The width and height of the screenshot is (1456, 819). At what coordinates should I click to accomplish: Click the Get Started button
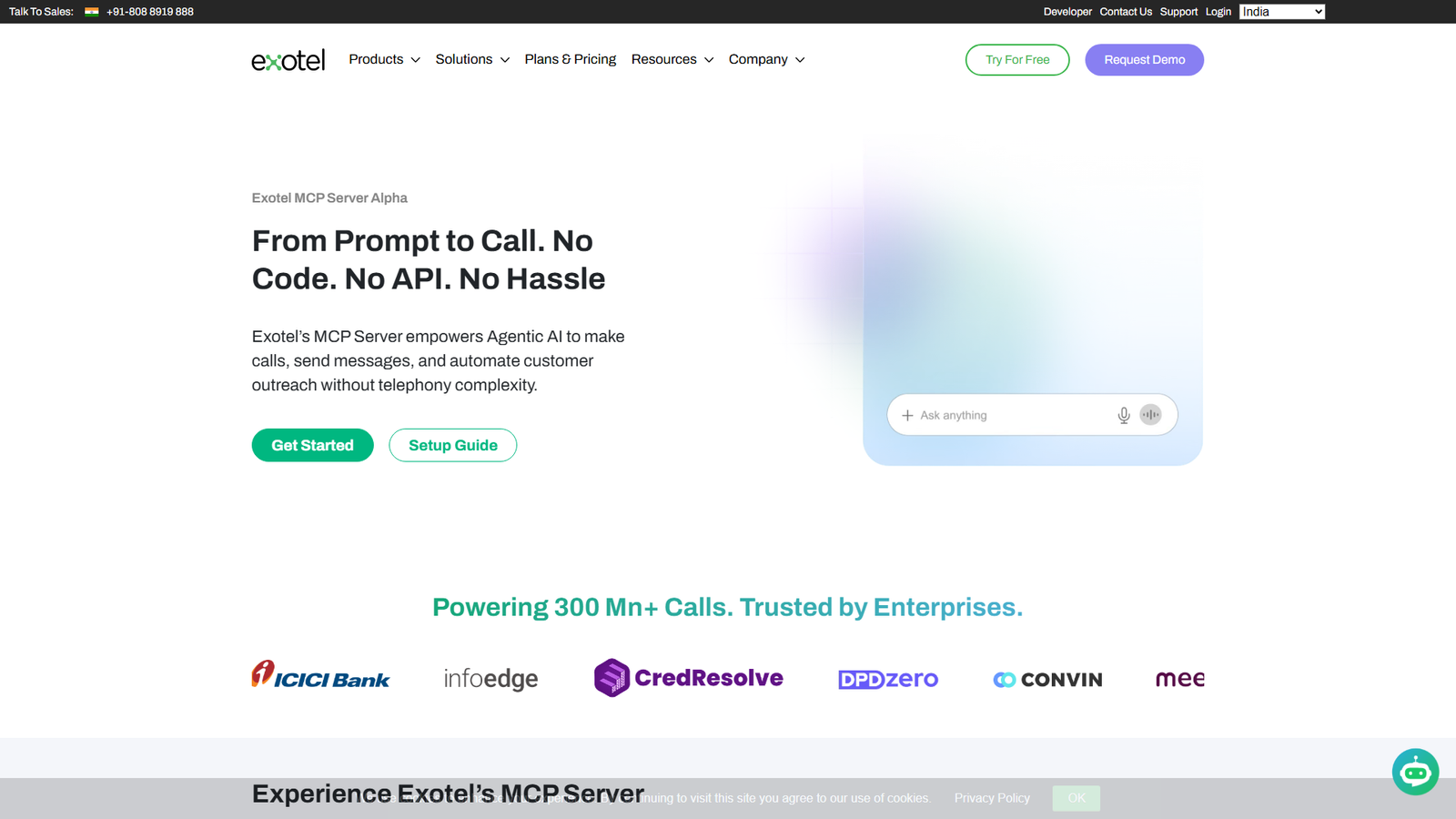pyautogui.click(x=312, y=445)
